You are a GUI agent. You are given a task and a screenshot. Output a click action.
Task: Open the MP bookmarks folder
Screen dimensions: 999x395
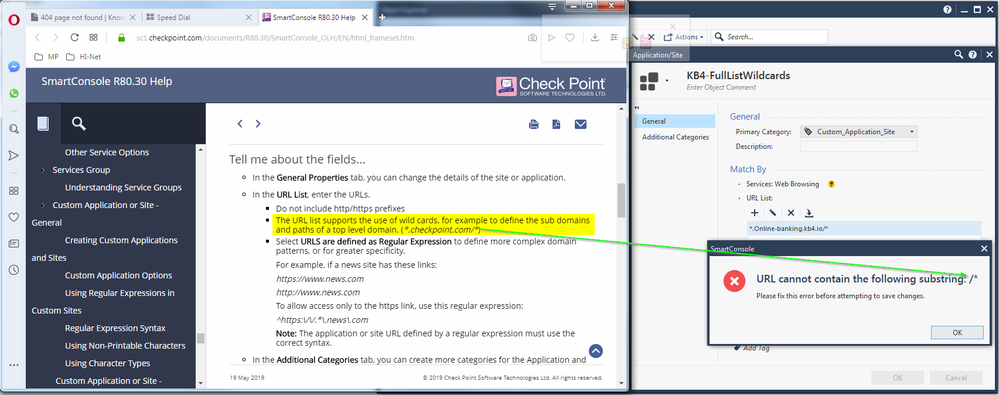(x=47, y=57)
